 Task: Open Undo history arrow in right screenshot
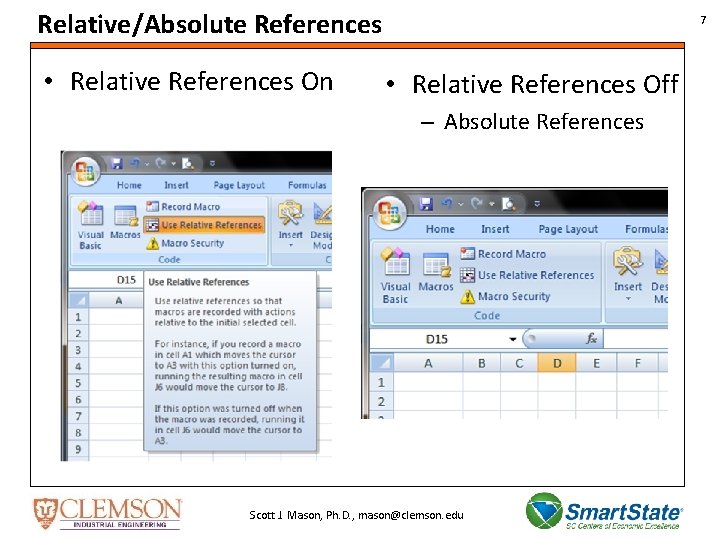coord(461,204)
